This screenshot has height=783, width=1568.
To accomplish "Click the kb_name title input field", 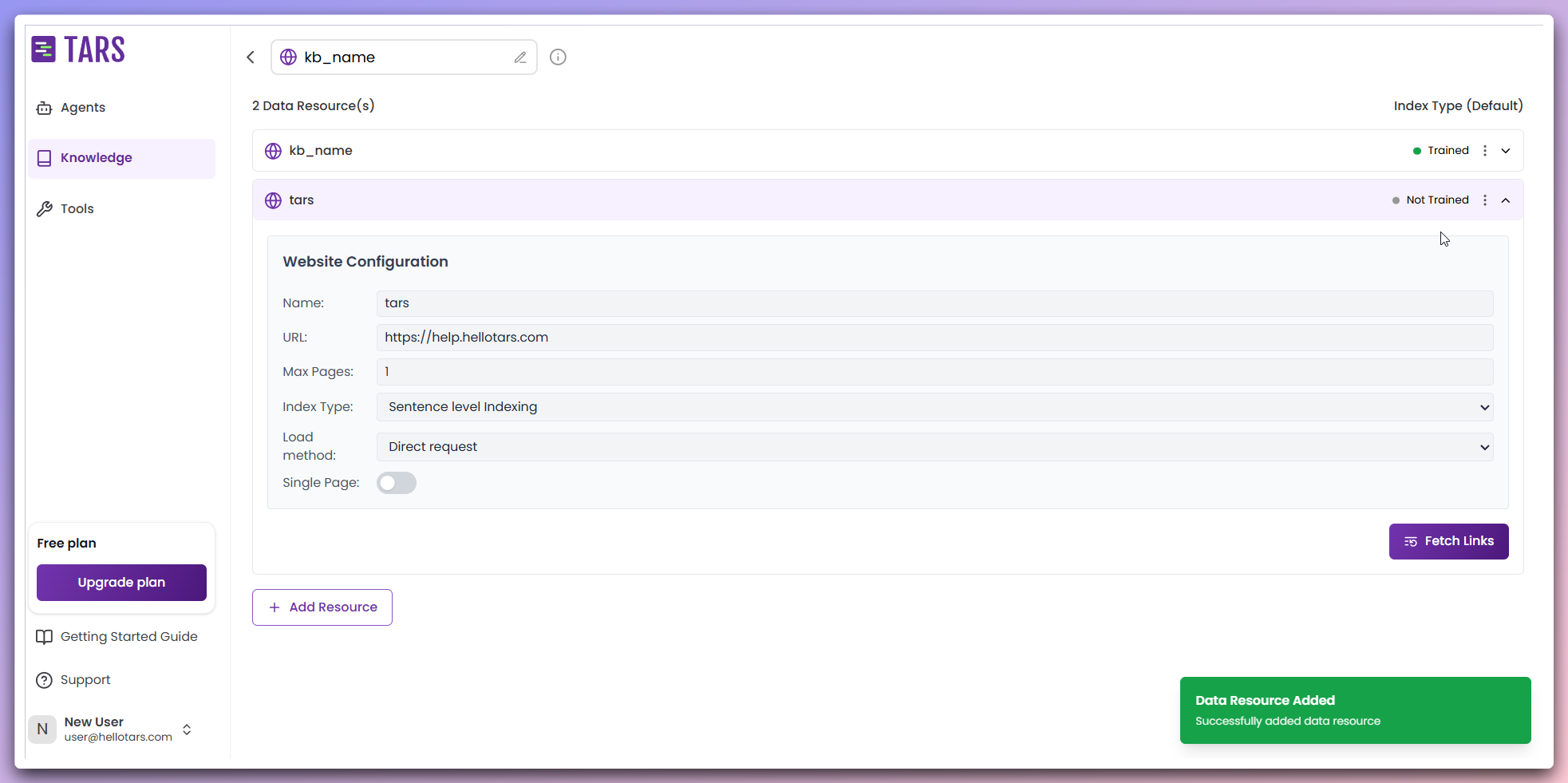I will coord(404,57).
